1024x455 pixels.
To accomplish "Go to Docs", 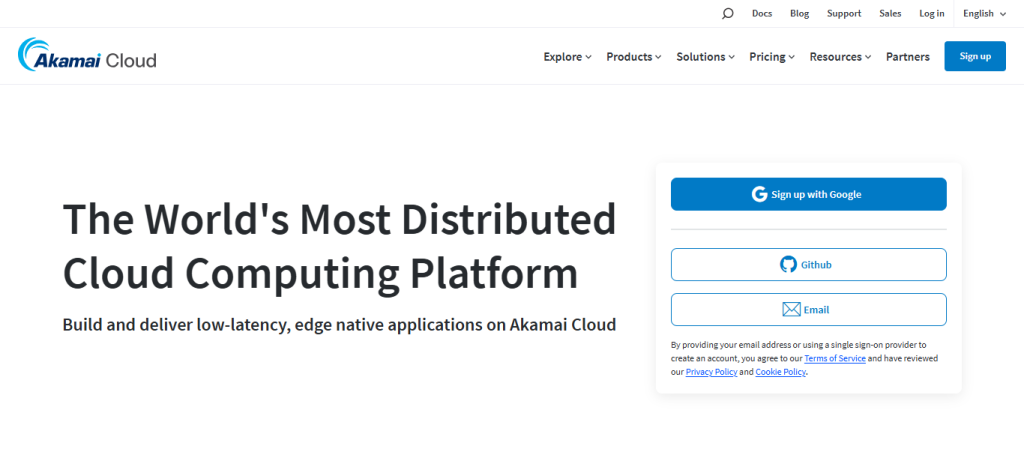I will [x=761, y=14].
